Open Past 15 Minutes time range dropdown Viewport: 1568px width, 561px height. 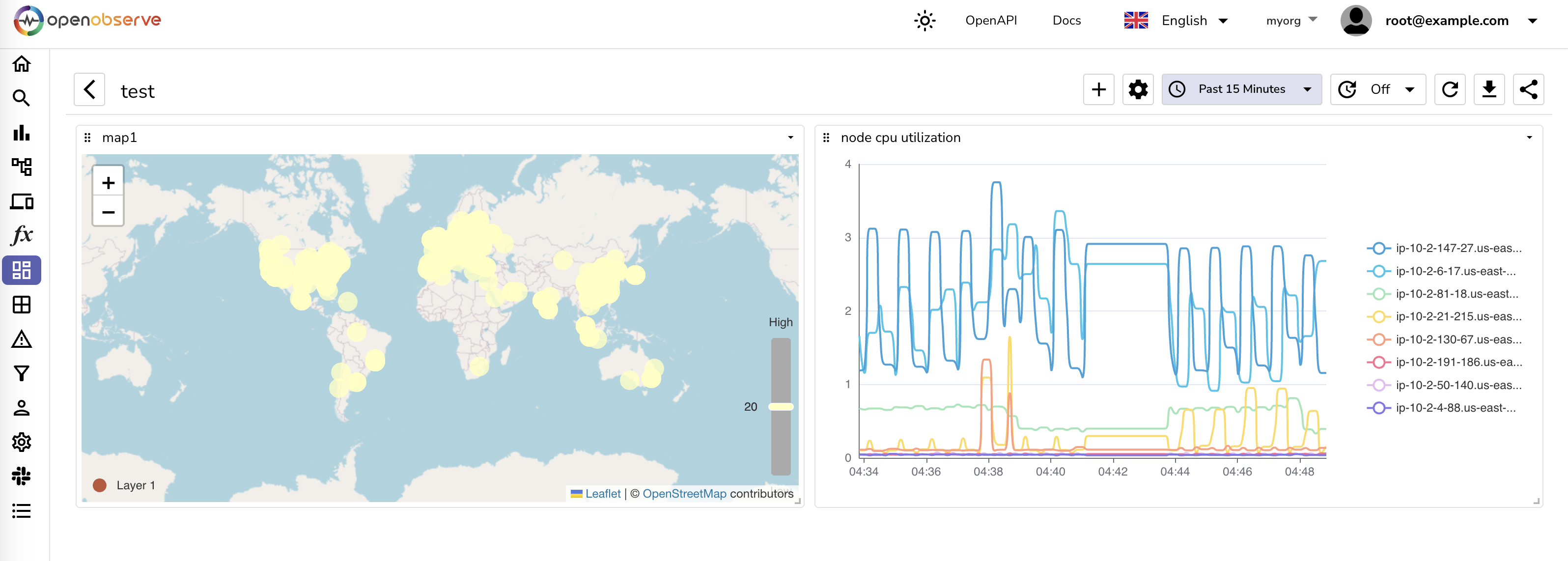(x=1241, y=89)
